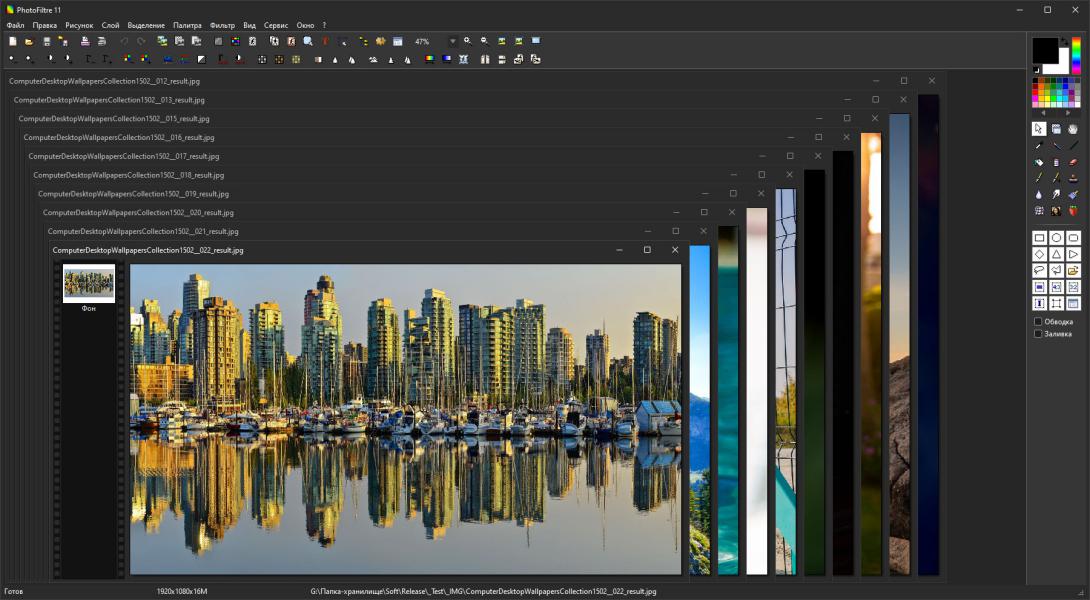Maximize the 022_result.jpg image window
The width and height of the screenshot is (1090, 600).
(x=647, y=250)
